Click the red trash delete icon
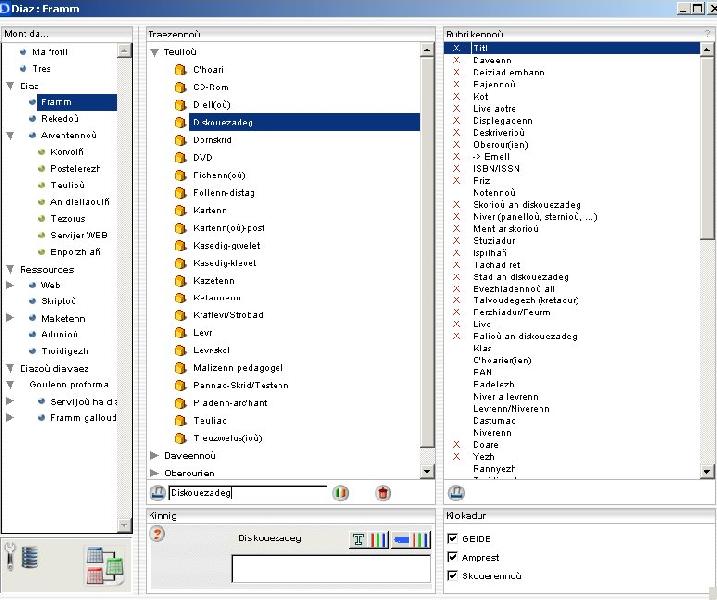 tap(383, 493)
